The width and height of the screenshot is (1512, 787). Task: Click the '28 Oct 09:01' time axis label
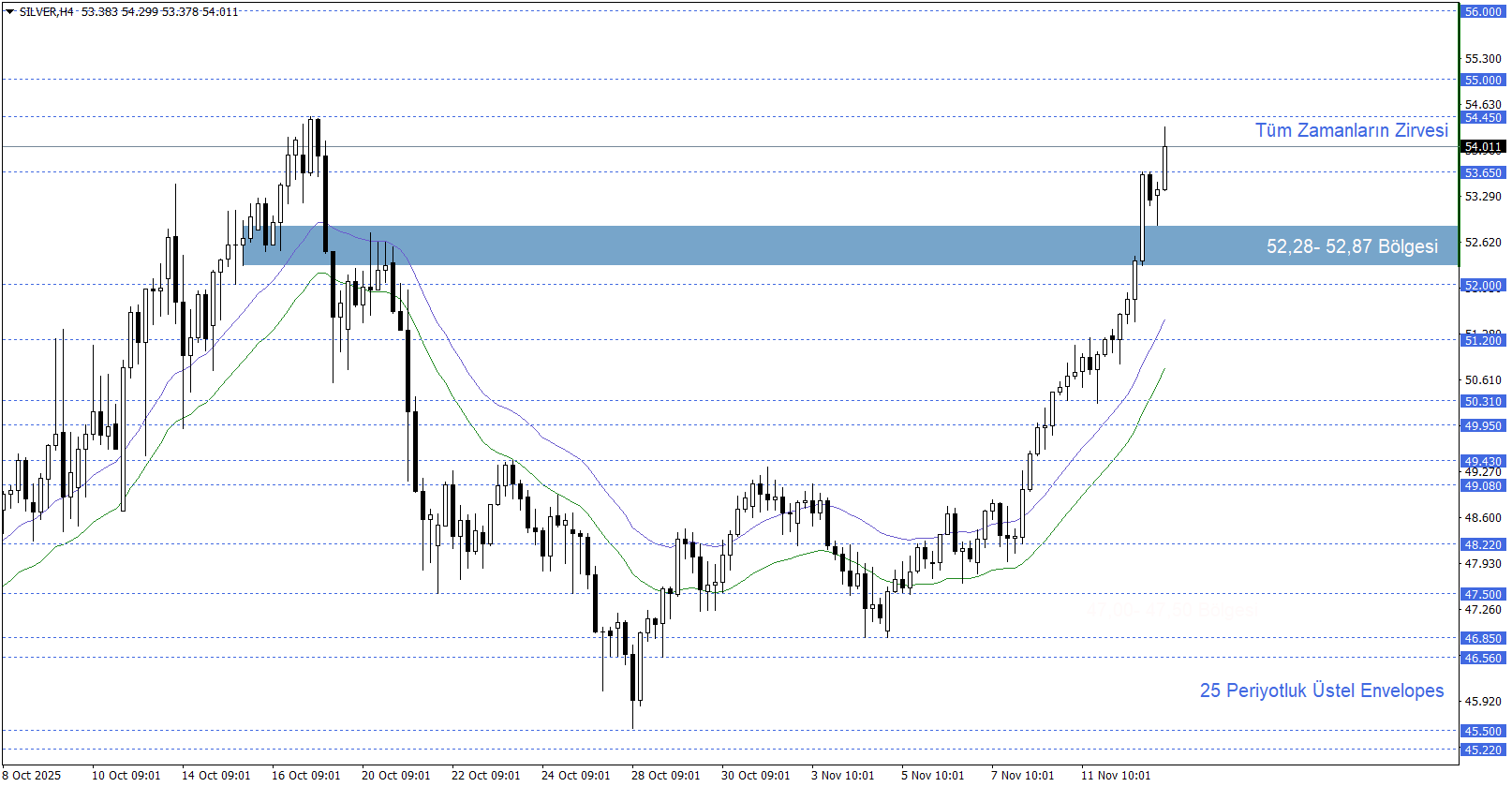(665, 775)
